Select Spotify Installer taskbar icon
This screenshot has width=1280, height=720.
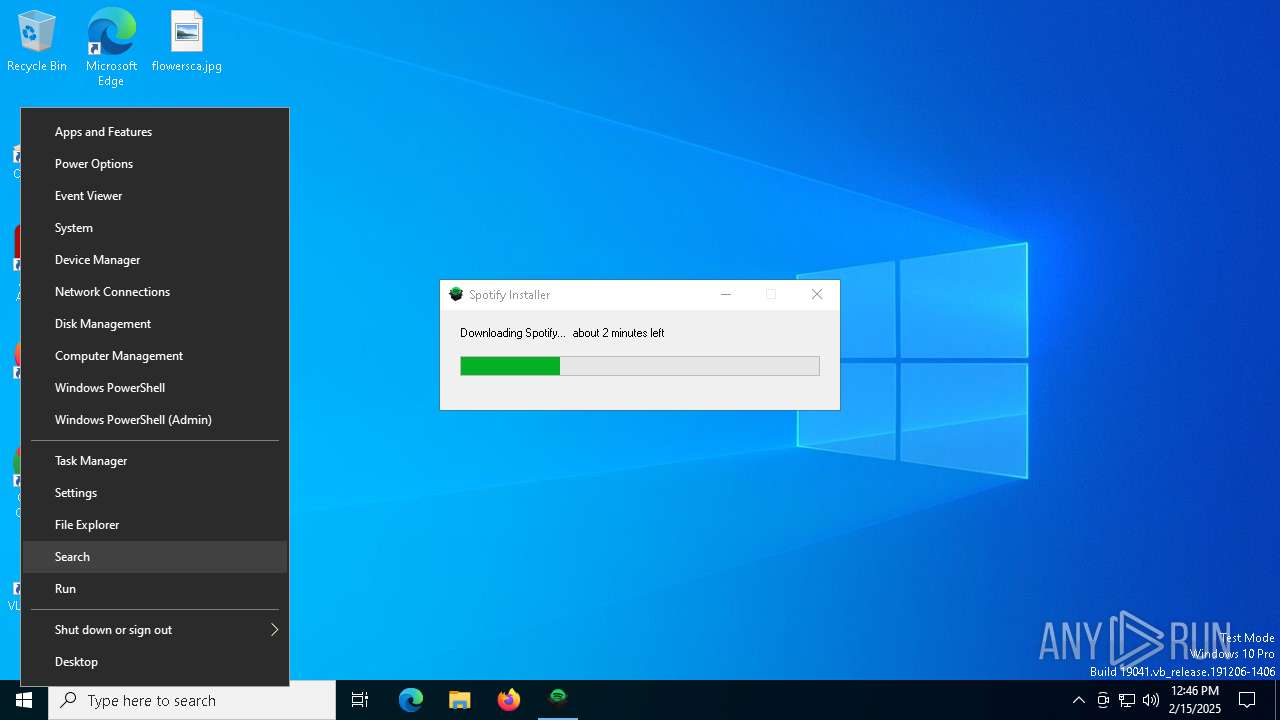(558, 699)
